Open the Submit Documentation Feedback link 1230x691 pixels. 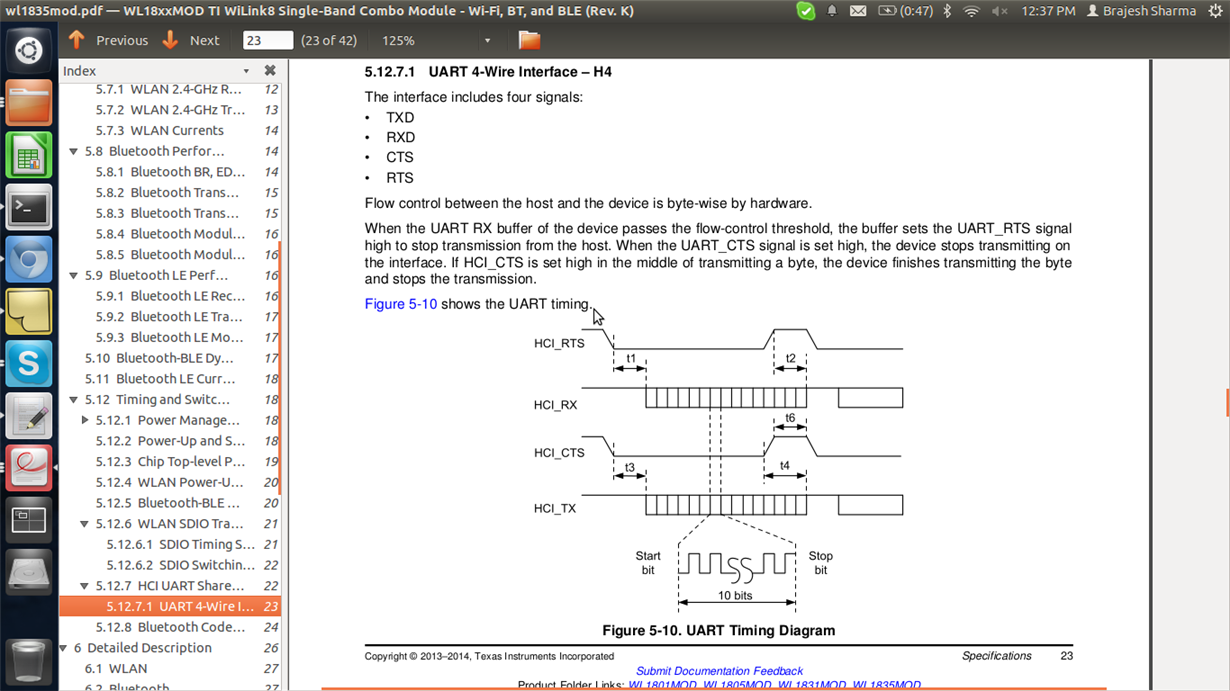(719, 671)
